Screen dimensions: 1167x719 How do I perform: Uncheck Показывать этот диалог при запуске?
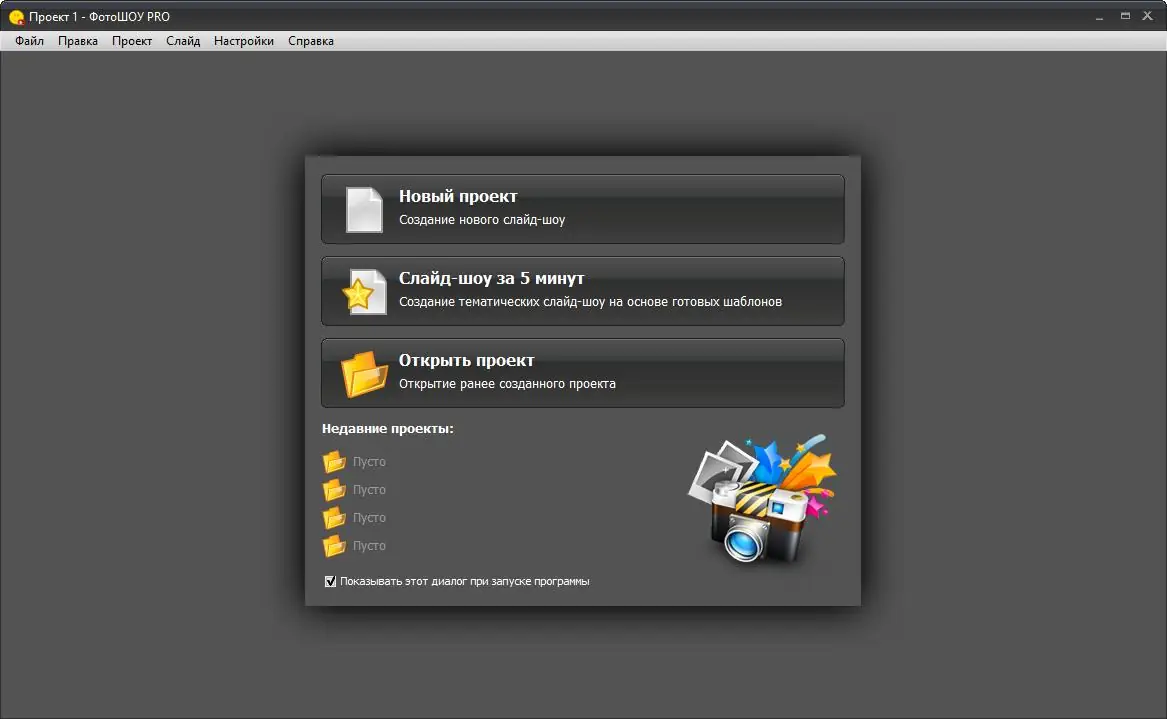coord(330,581)
